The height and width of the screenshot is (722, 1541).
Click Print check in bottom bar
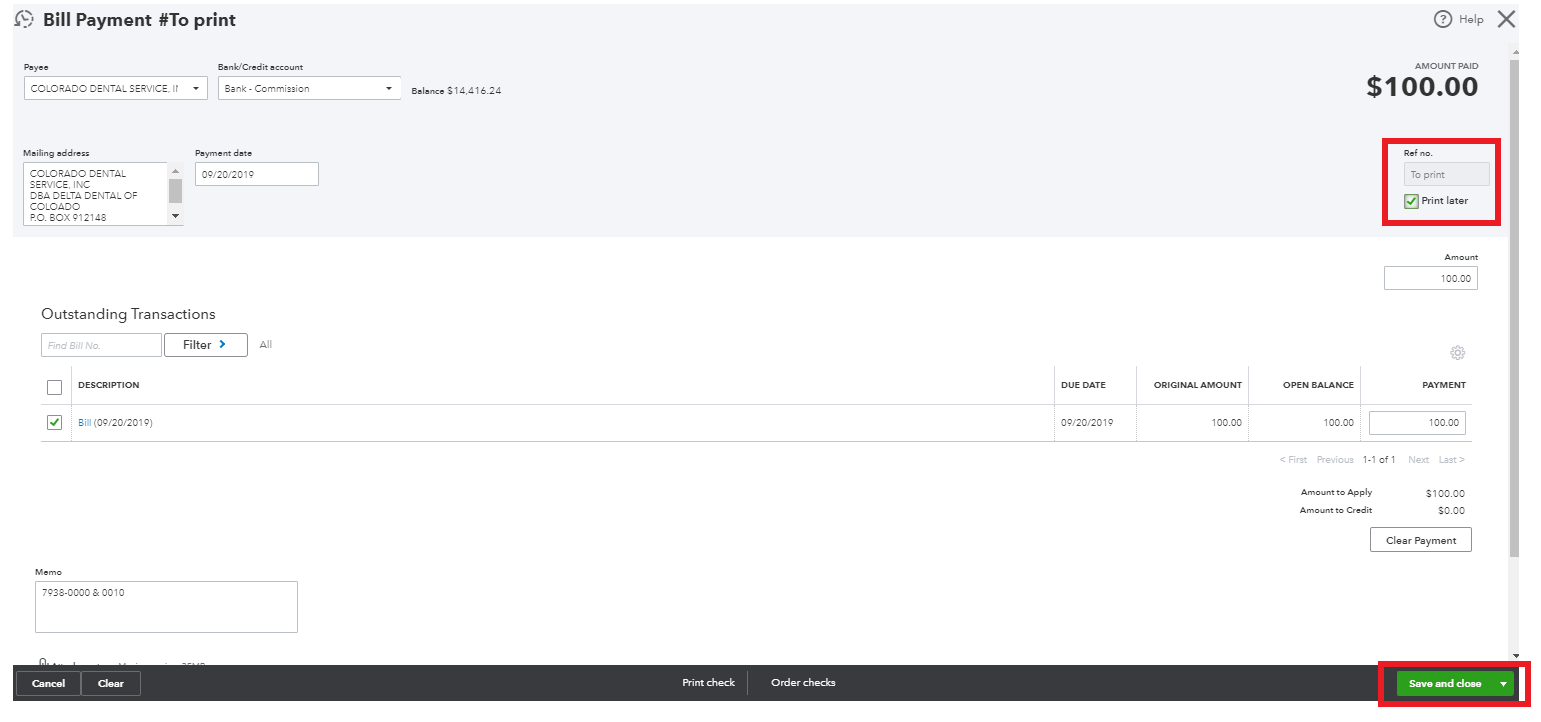pos(708,683)
